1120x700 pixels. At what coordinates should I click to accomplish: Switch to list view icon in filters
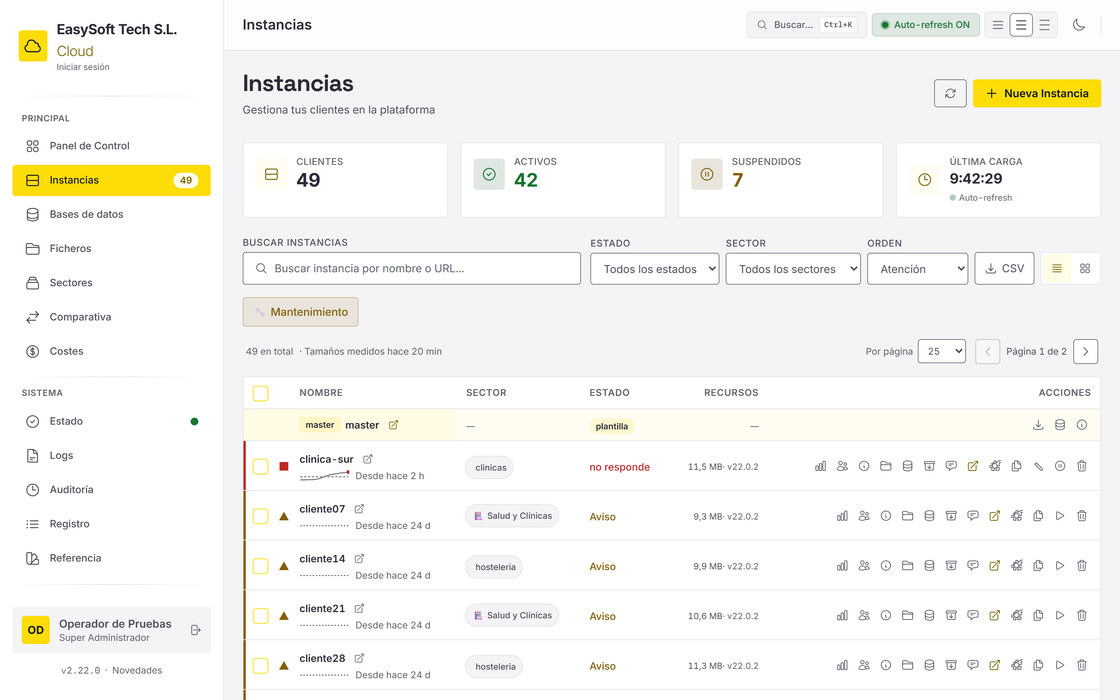1056,269
